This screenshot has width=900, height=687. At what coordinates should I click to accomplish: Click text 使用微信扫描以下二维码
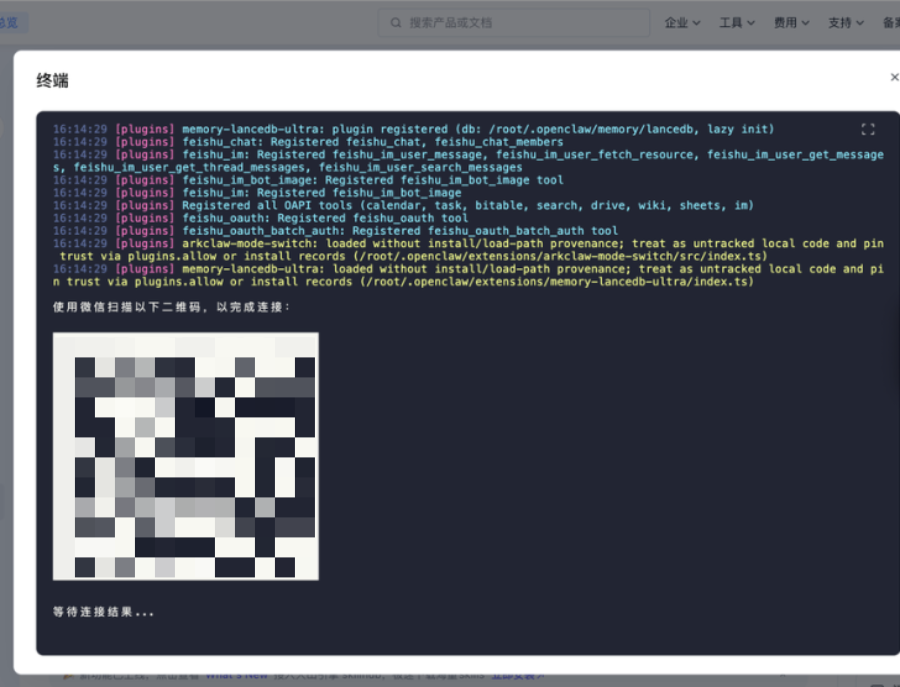(x=126, y=307)
